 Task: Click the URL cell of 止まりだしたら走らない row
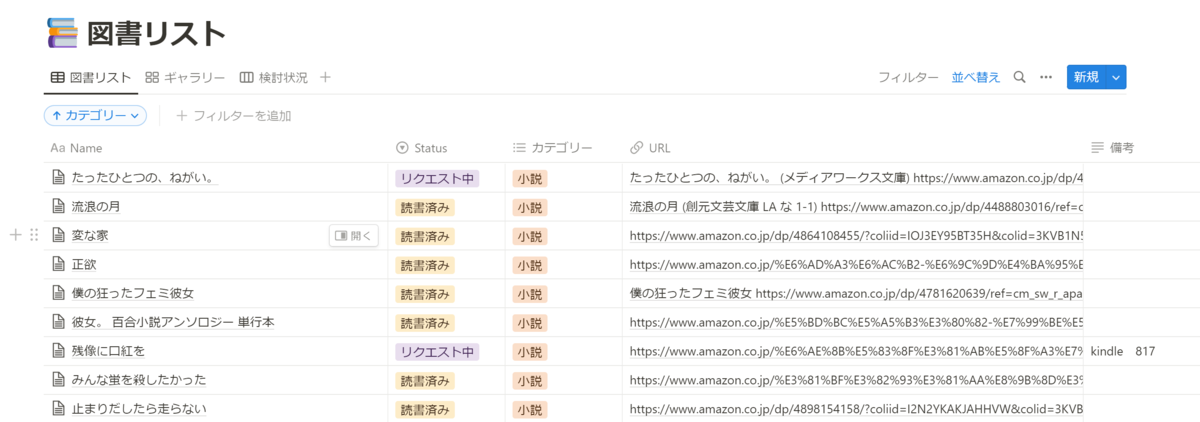click(855, 409)
